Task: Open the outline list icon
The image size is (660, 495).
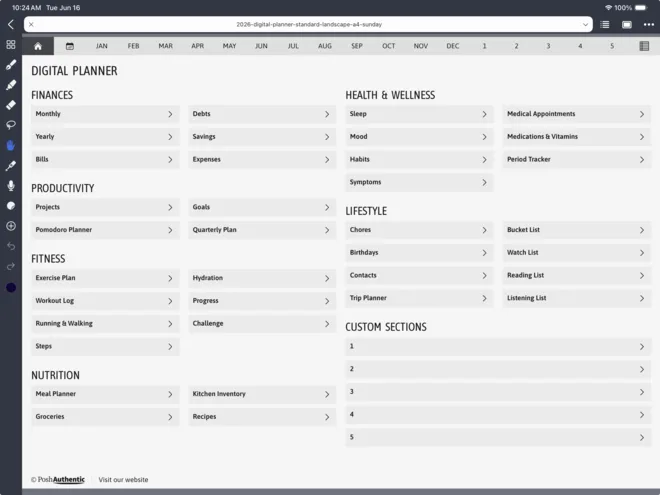Action: coord(605,24)
